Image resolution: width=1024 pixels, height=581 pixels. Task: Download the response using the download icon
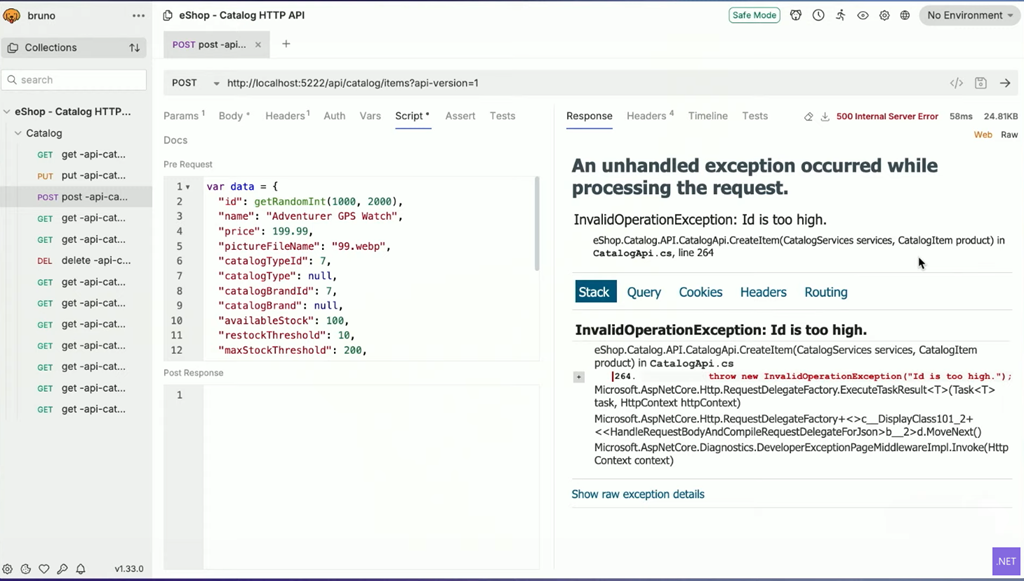point(825,117)
